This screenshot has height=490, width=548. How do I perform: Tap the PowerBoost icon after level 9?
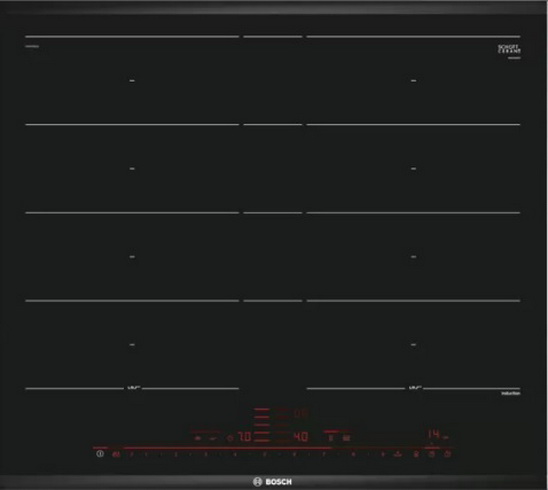[398, 454]
